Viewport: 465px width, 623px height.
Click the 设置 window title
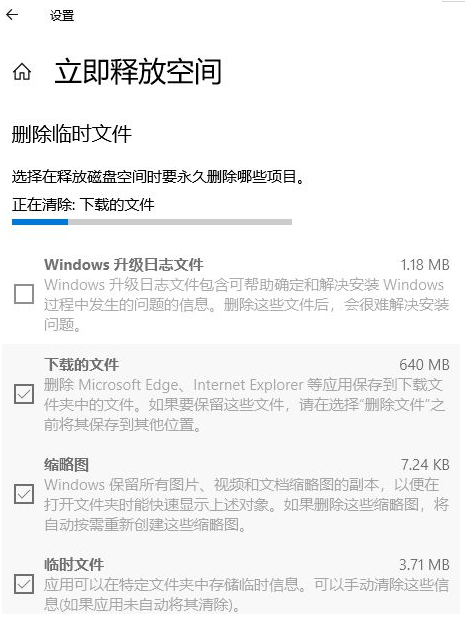pos(62,15)
